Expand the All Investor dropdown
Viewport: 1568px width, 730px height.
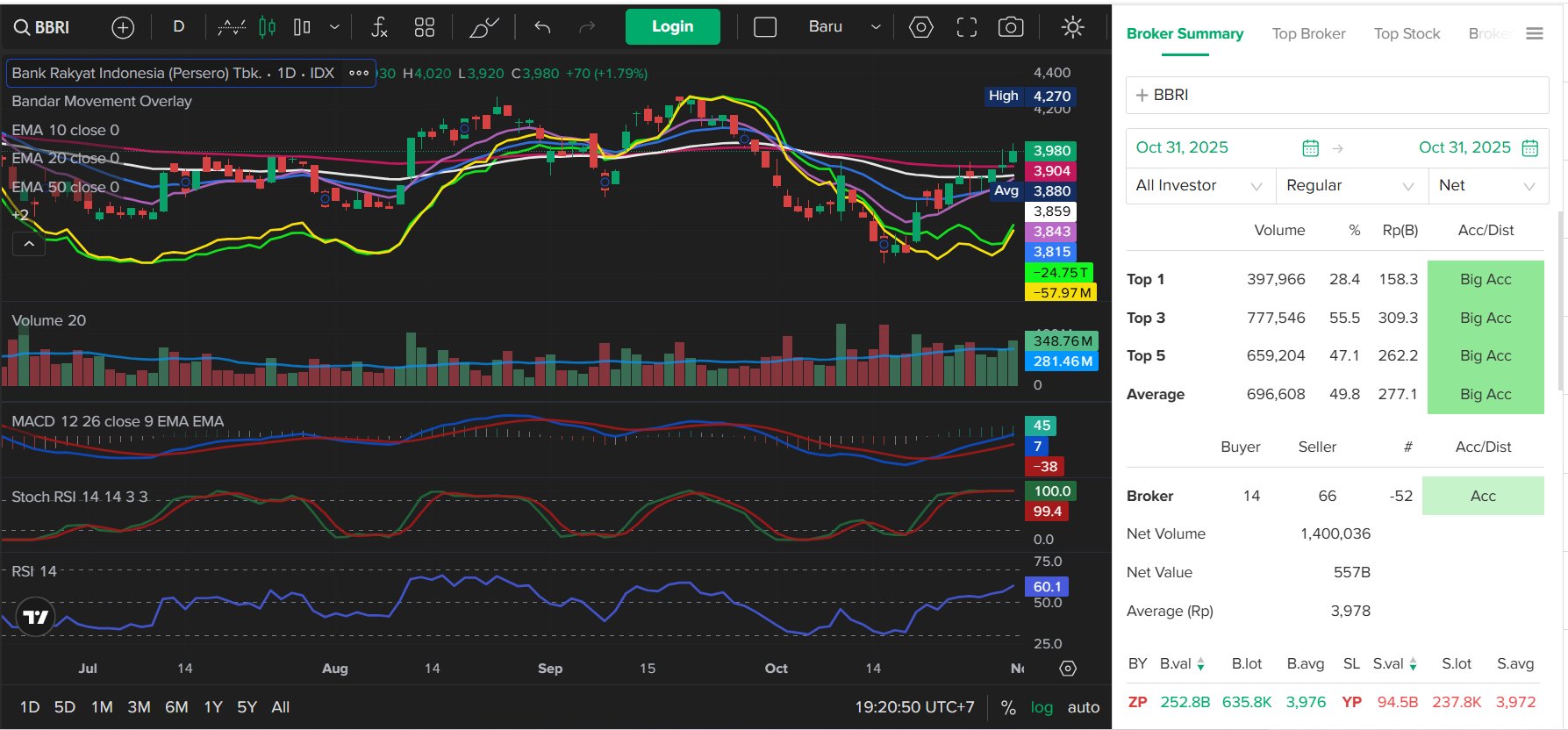1199,186
